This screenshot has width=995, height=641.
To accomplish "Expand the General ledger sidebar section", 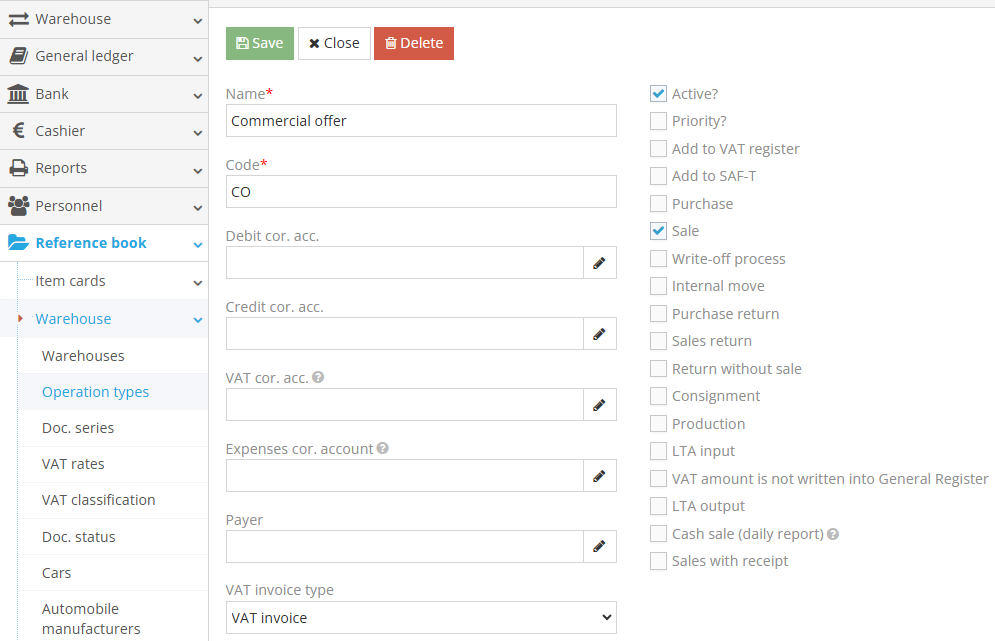I will coord(104,57).
